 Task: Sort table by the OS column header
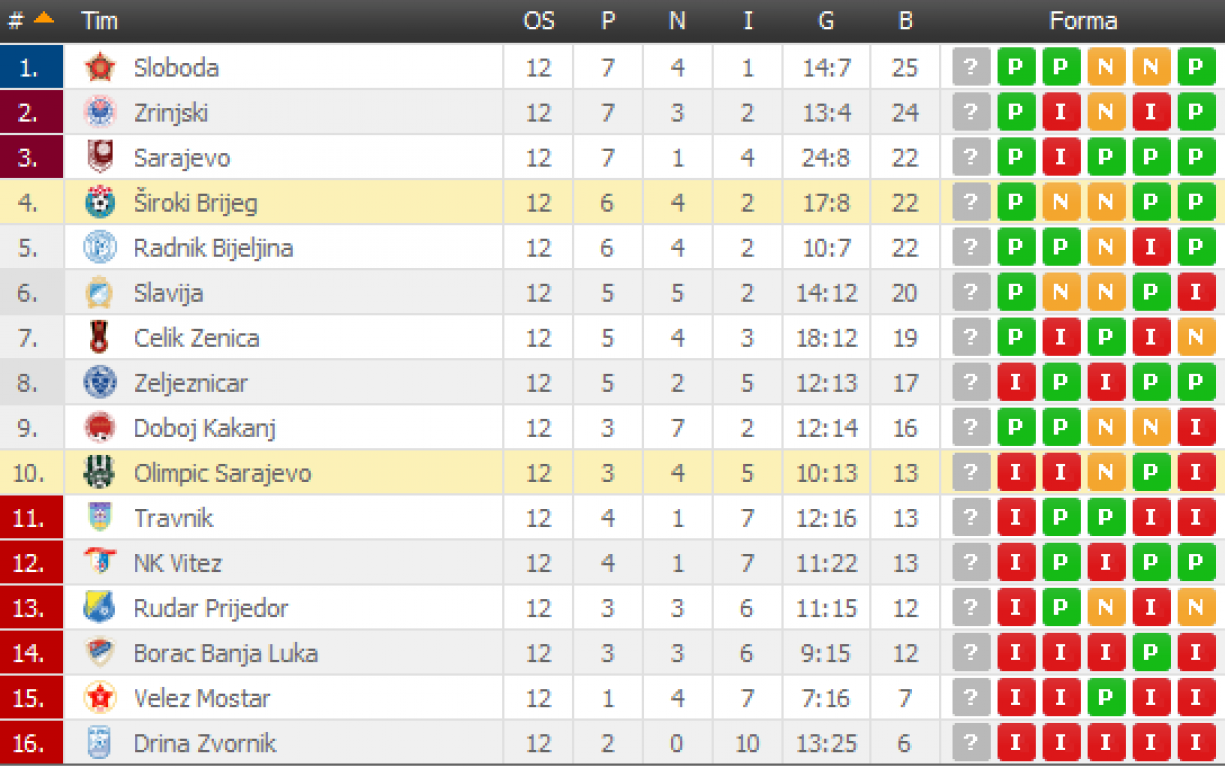pyautogui.click(x=539, y=21)
